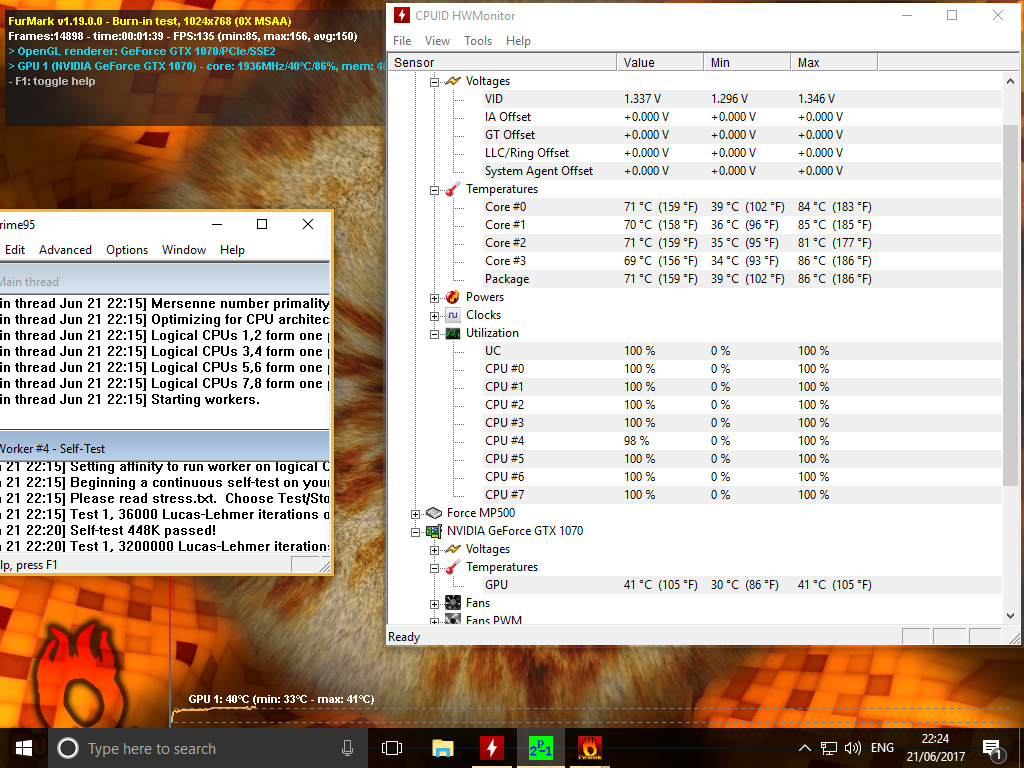Image resolution: width=1024 pixels, height=768 pixels.
Task: Open File Explorer from the taskbar
Action: pos(442,748)
